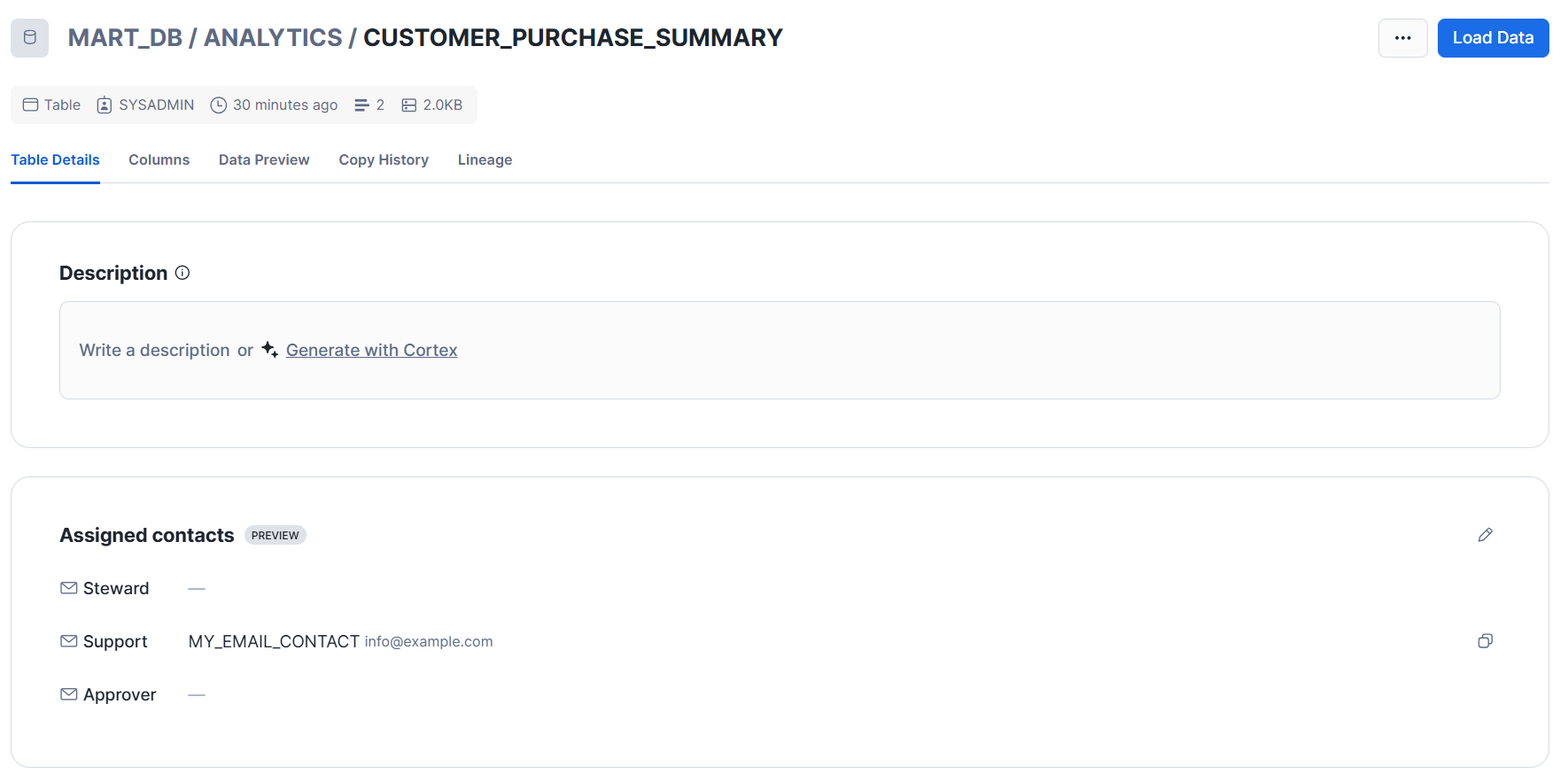Switch to the Table Details tab

(x=55, y=159)
